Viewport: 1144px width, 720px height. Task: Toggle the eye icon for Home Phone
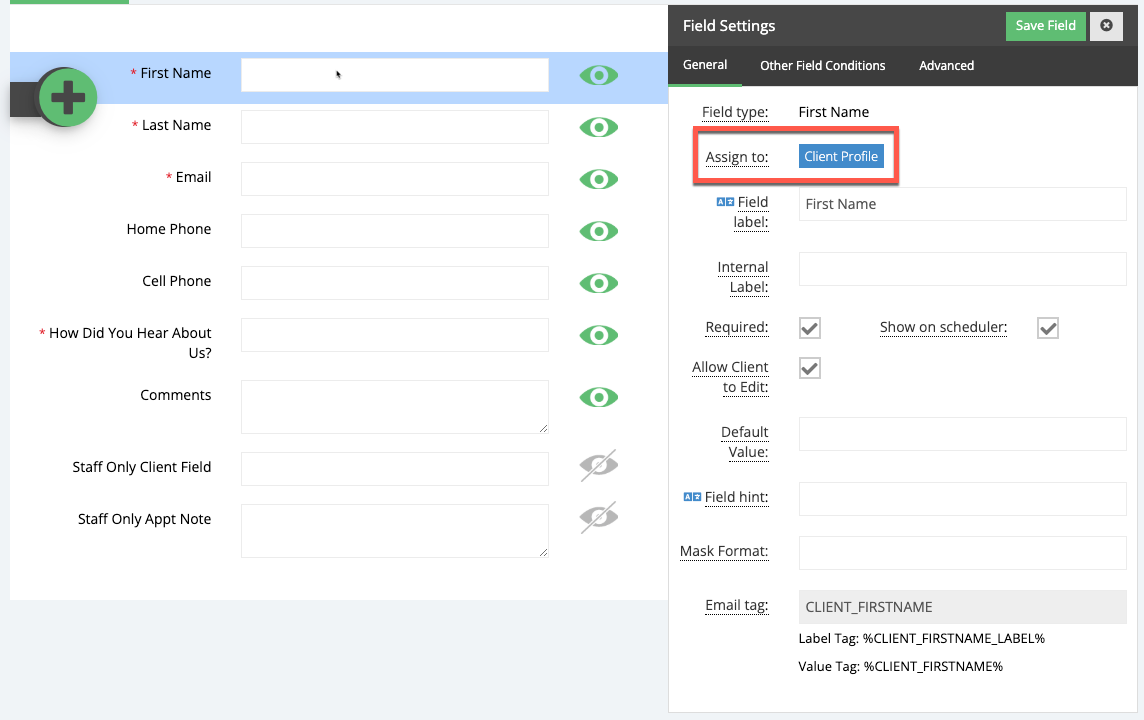(x=598, y=231)
